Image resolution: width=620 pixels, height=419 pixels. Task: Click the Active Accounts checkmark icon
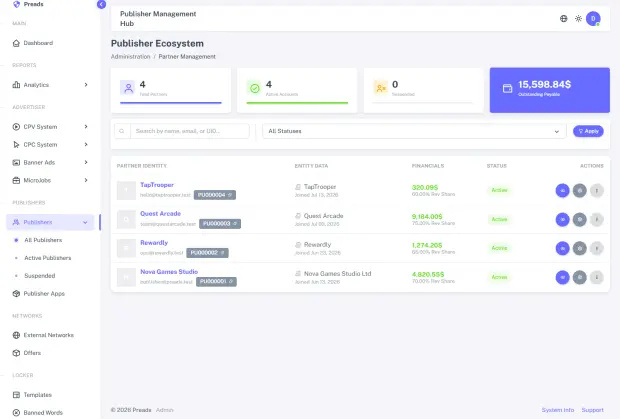[x=255, y=88]
